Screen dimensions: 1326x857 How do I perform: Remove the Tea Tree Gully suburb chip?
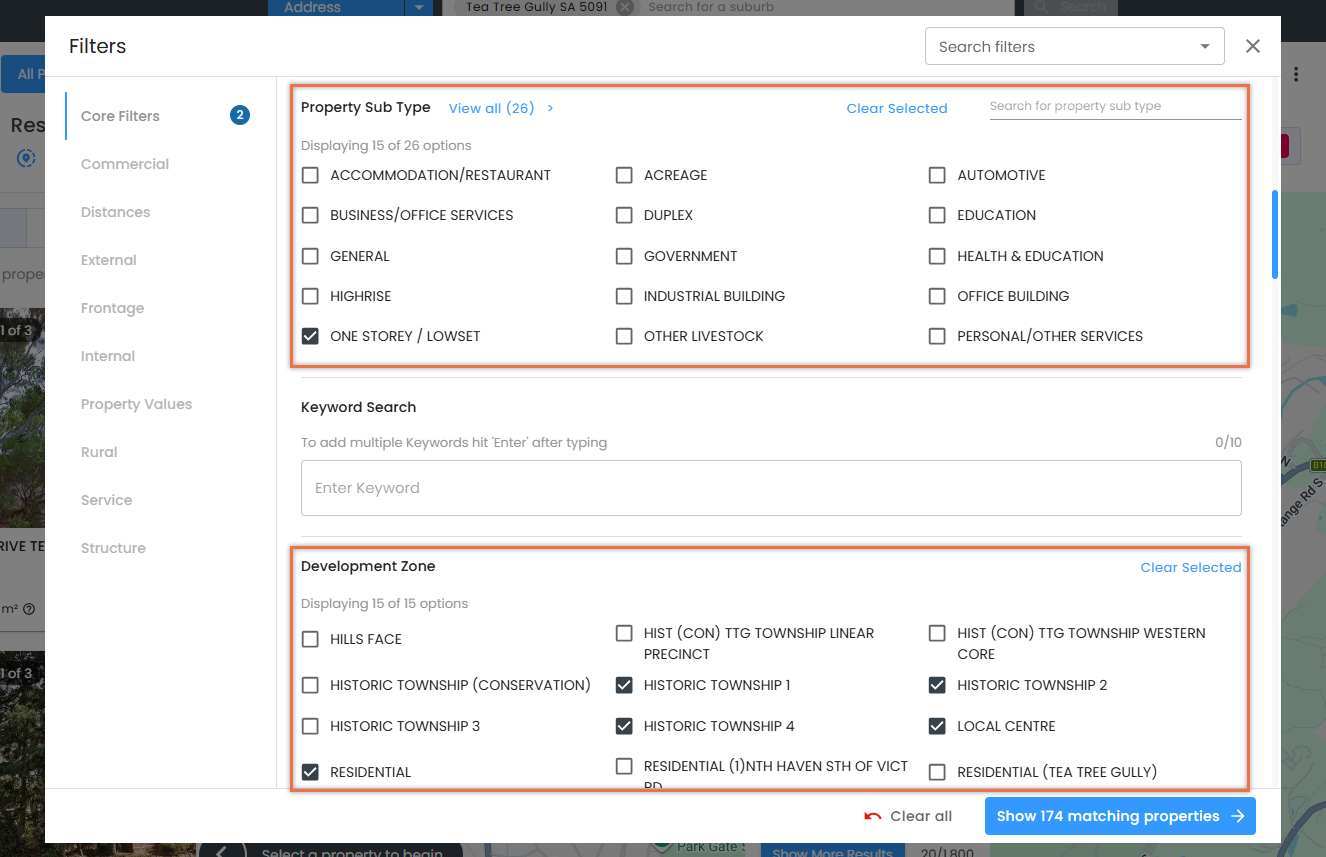(x=625, y=7)
